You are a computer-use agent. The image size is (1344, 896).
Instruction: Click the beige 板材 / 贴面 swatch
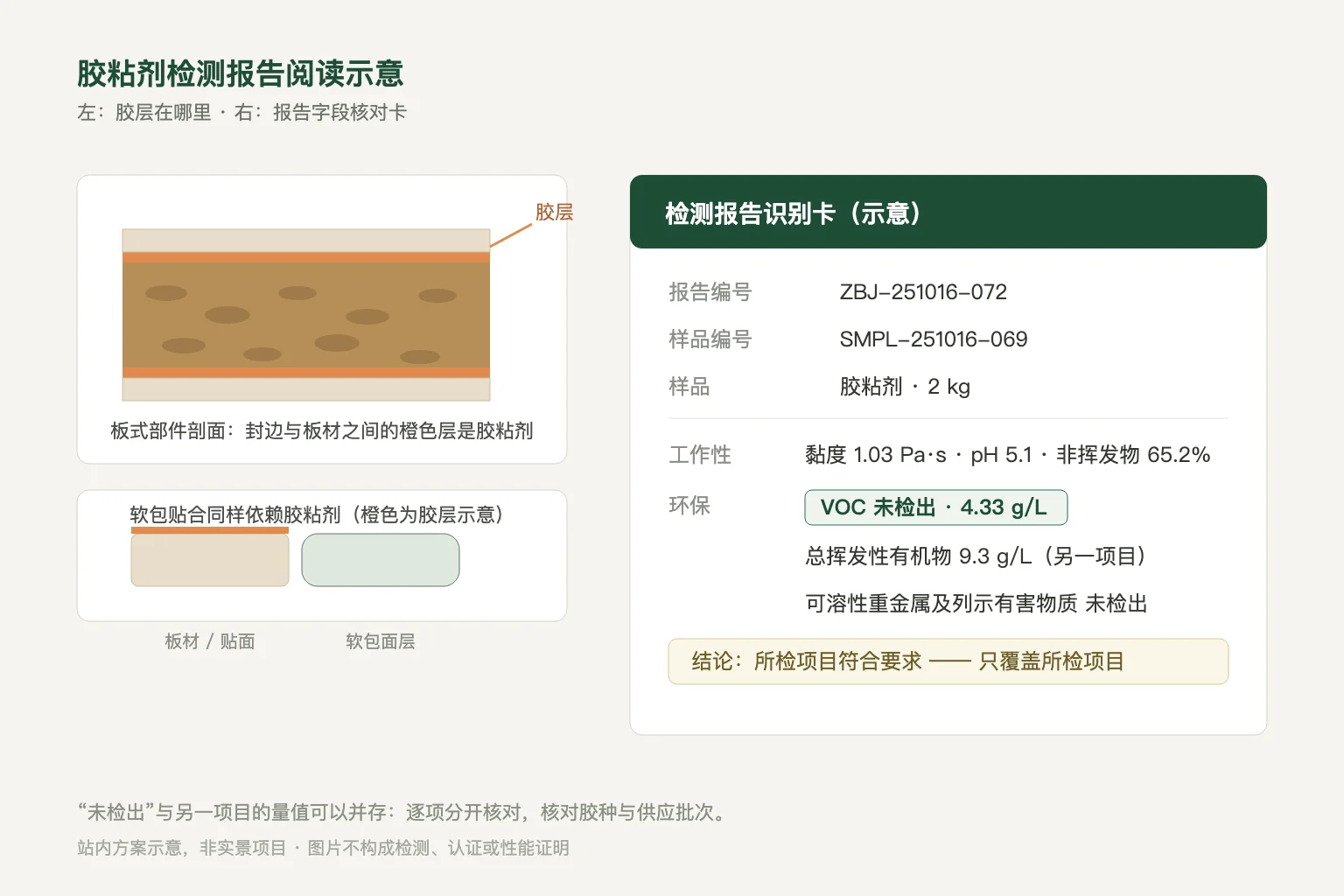pos(210,560)
